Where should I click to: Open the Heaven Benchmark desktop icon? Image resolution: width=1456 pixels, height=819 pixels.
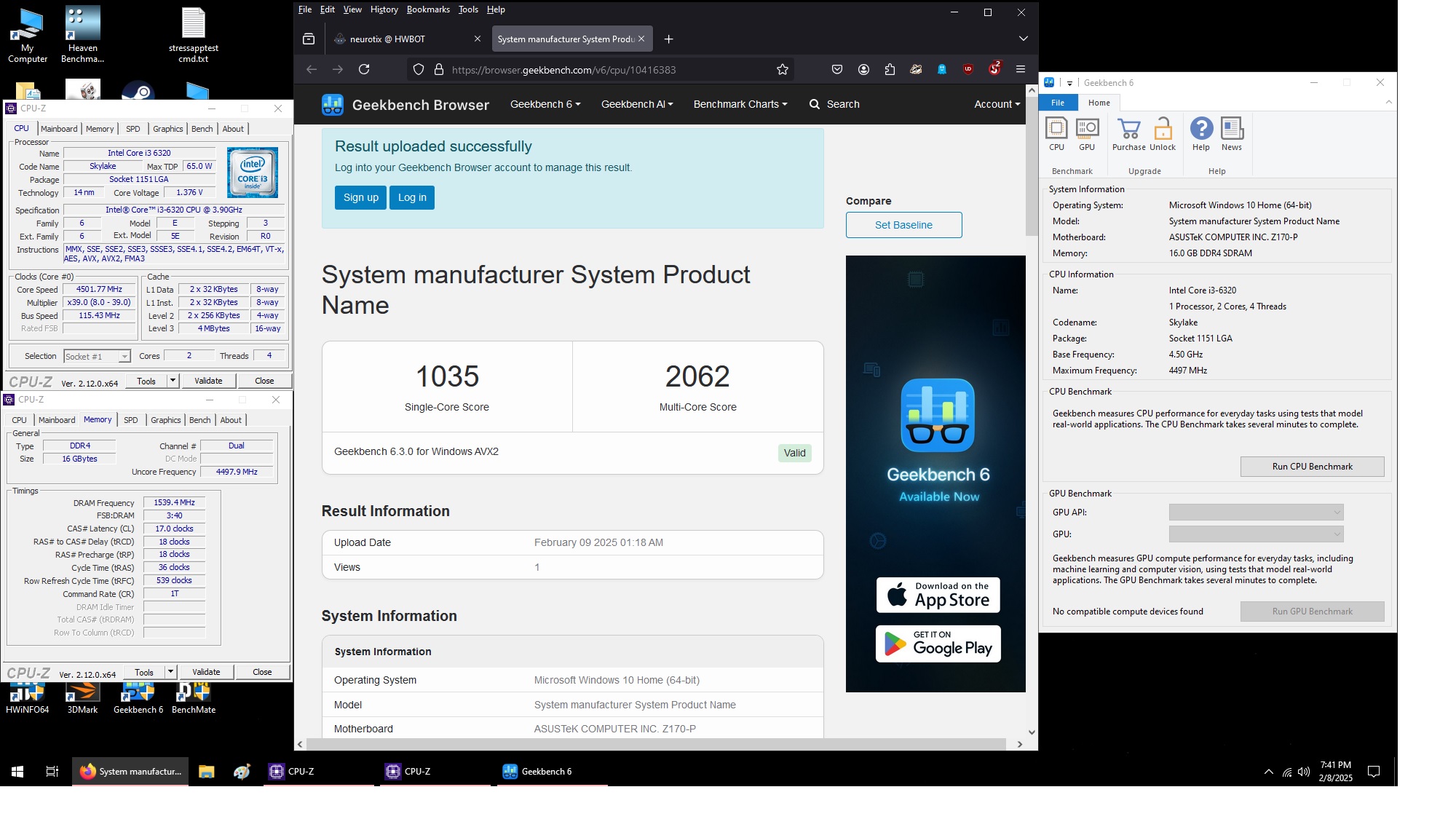tap(82, 35)
